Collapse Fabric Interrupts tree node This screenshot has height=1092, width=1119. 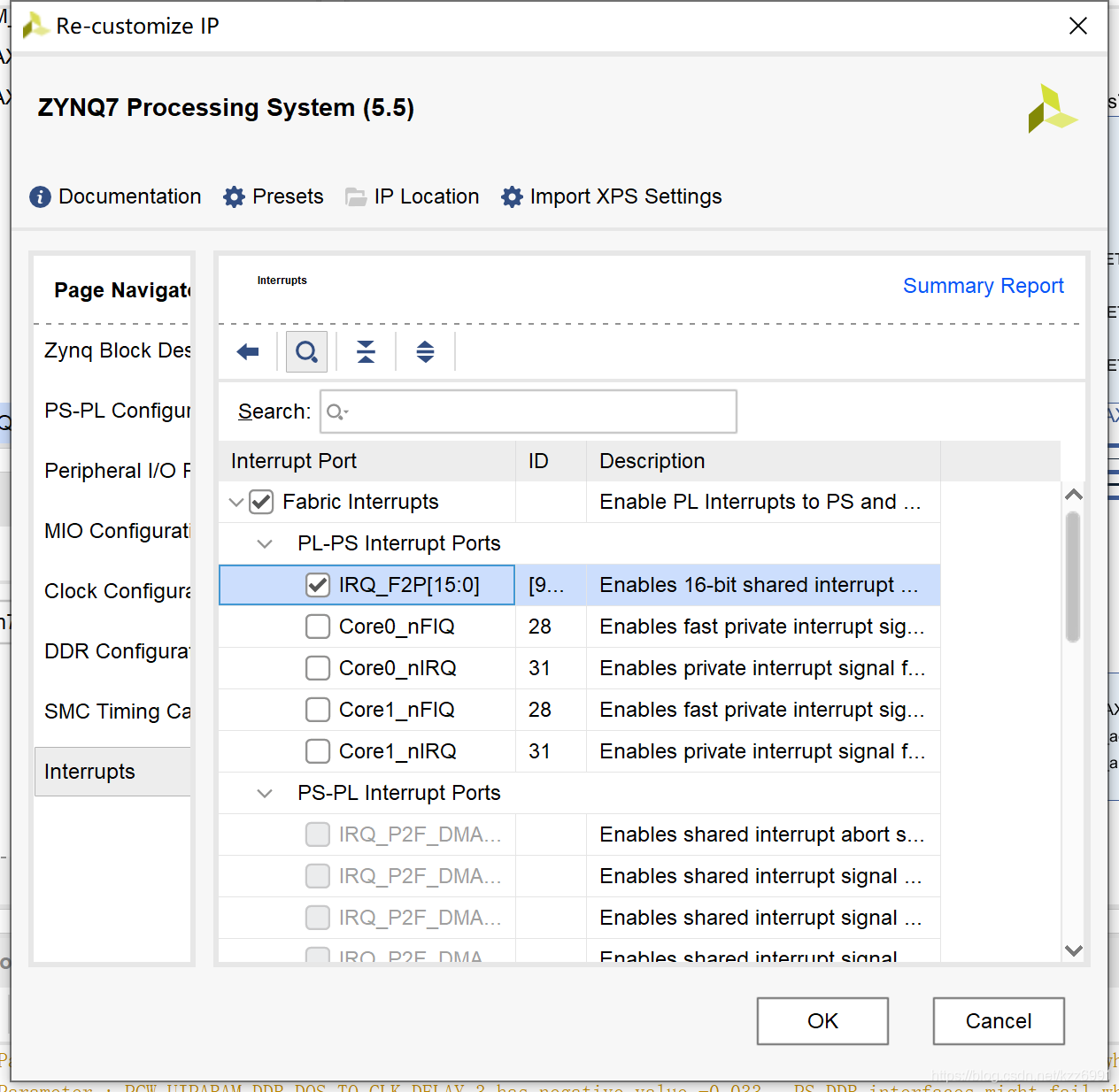[x=235, y=502]
